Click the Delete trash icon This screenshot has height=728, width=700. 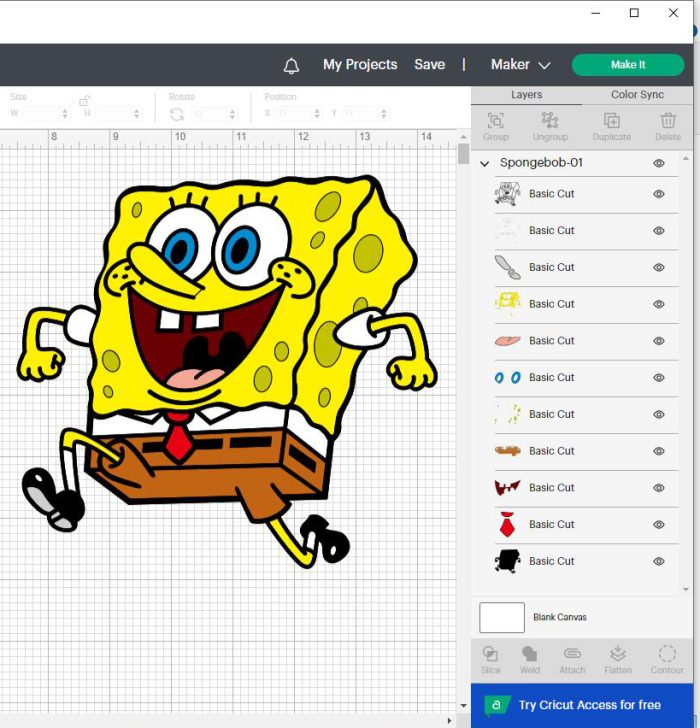point(668,120)
